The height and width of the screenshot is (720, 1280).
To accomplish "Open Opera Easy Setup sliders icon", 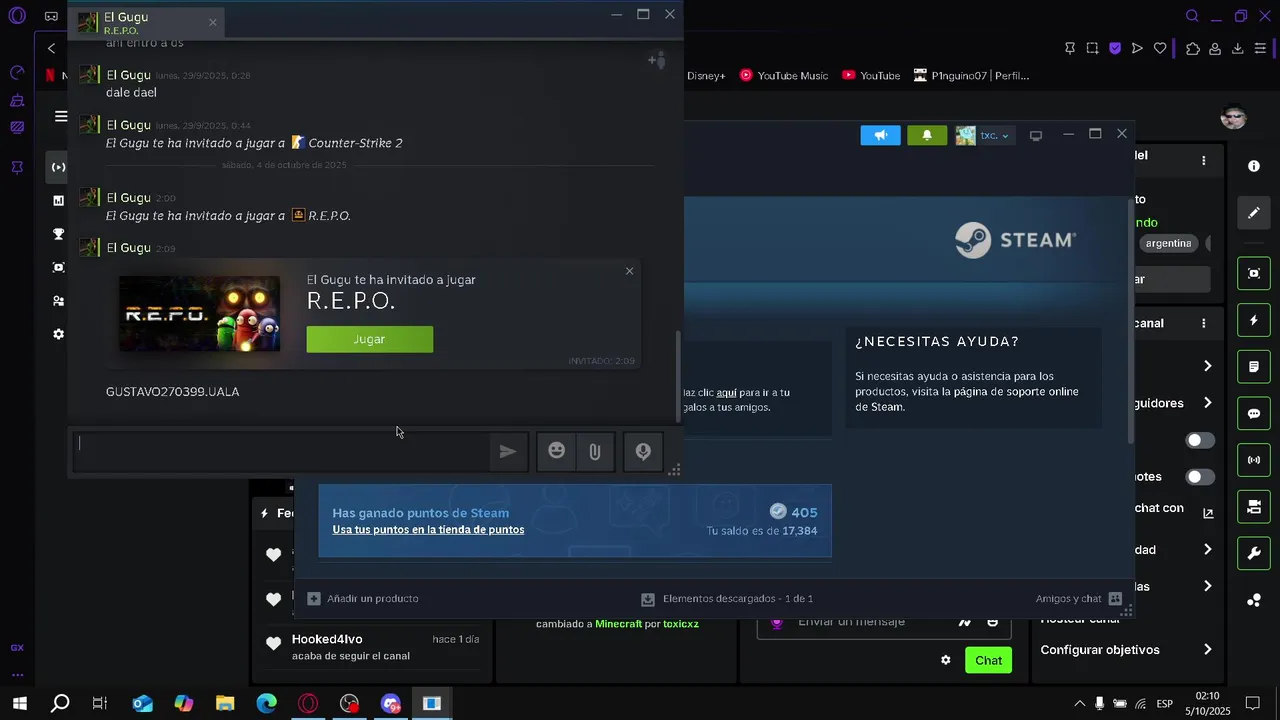I will [1261, 48].
